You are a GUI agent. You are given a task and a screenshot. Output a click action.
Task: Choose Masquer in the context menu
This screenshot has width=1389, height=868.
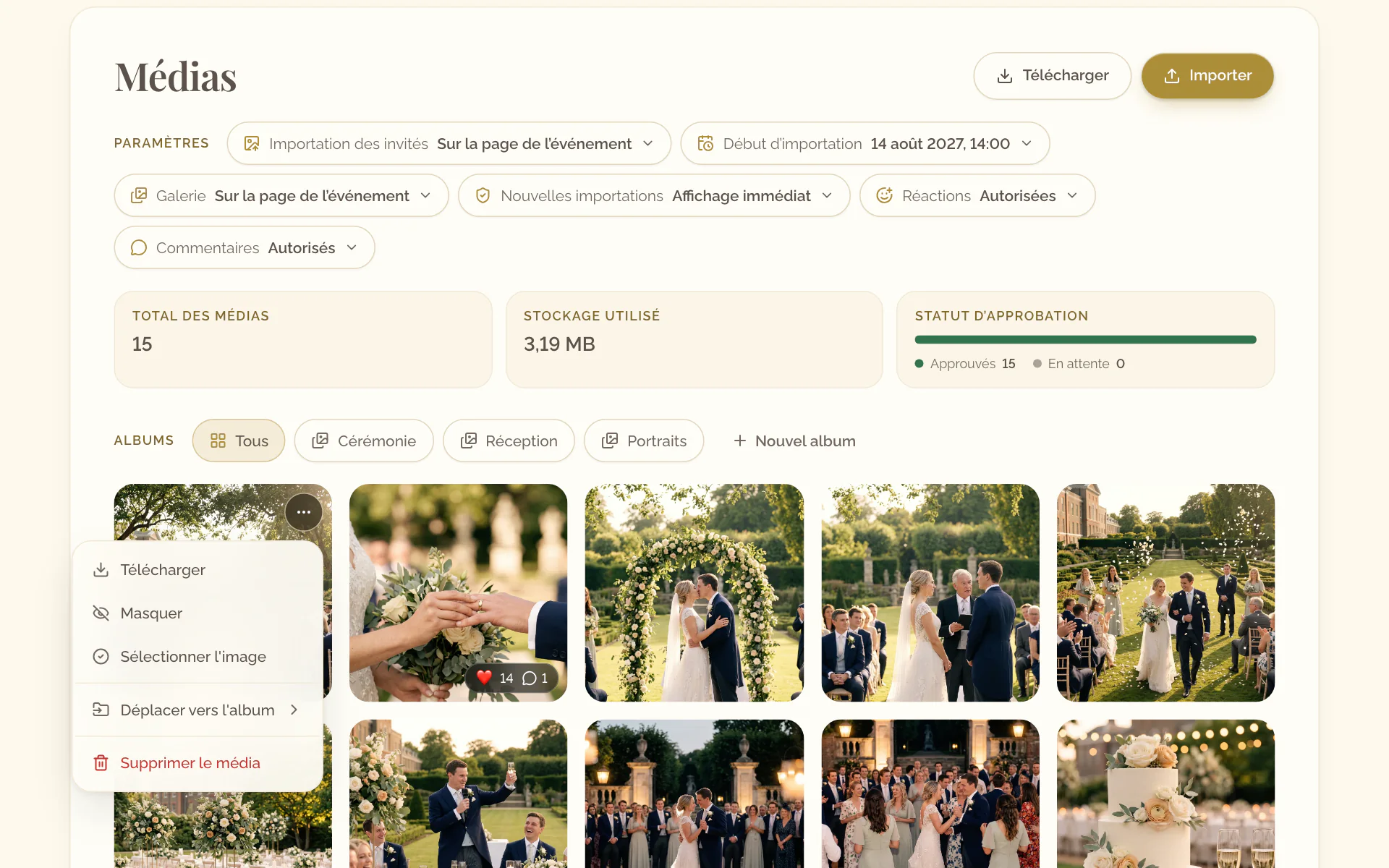pyautogui.click(x=197, y=613)
